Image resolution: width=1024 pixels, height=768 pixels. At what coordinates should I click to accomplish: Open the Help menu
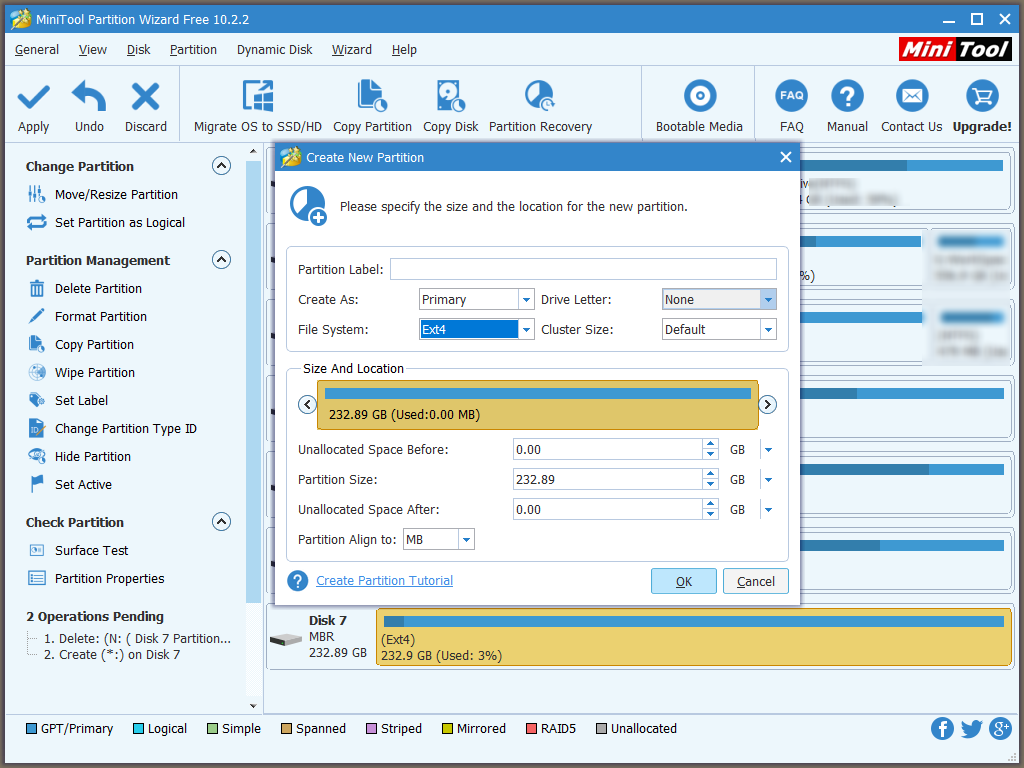pyautogui.click(x=404, y=50)
